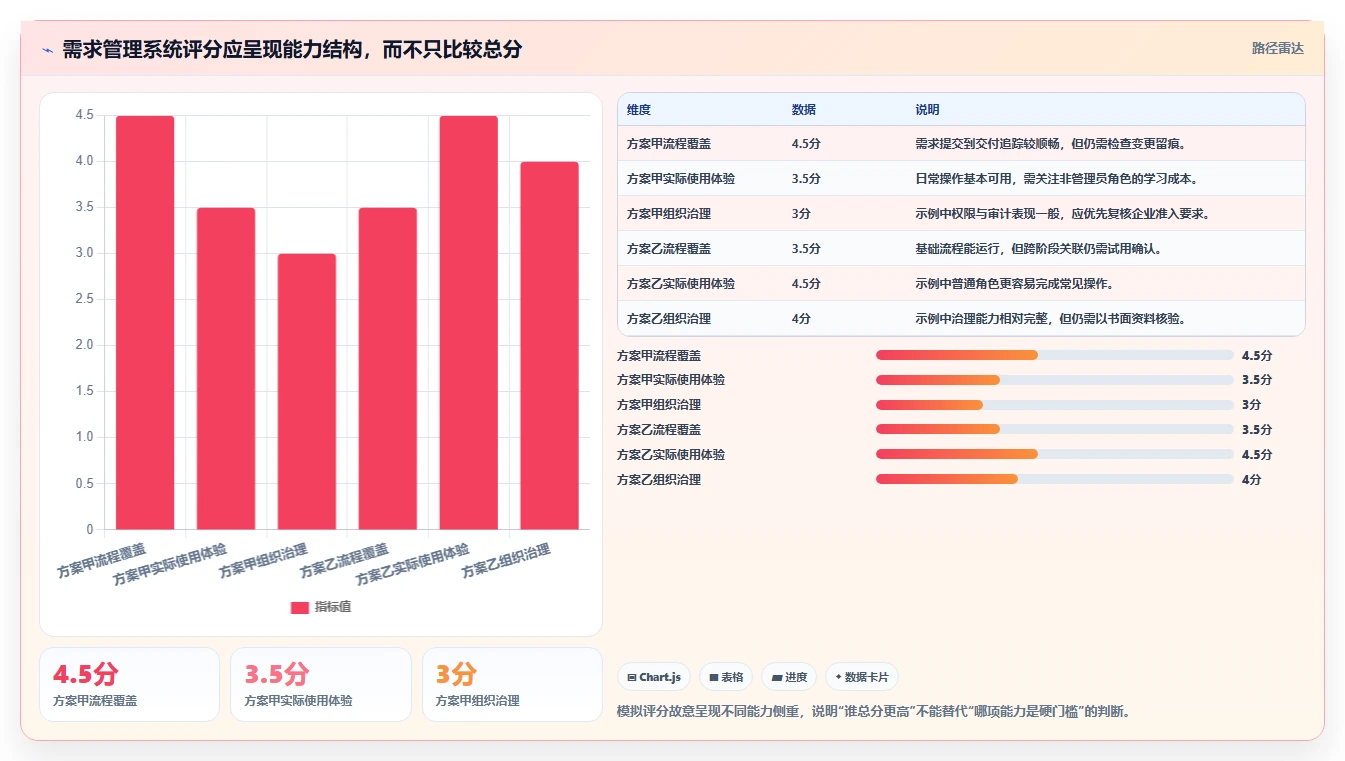Open the 3.5分 方案甲实际使用体验 data card
This screenshot has height=761, width=1345.
tap(321, 684)
